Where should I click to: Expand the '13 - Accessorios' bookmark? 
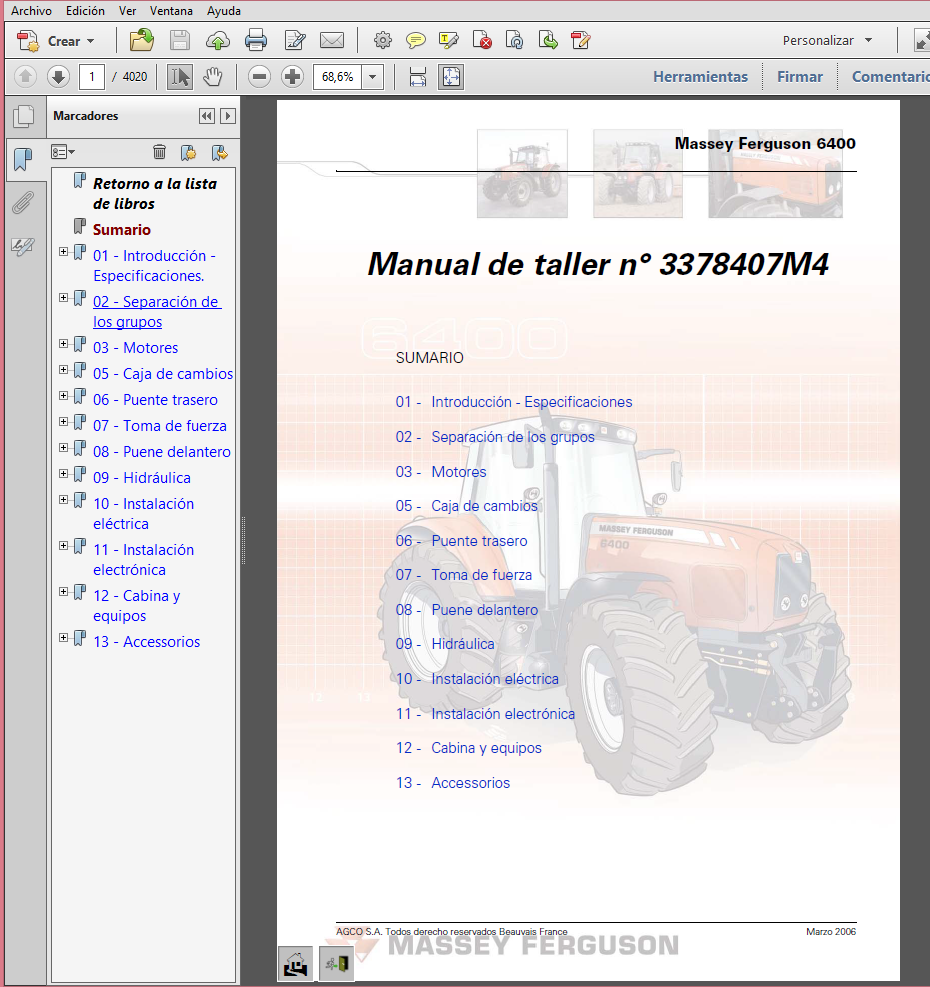click(x=64, y=638)
